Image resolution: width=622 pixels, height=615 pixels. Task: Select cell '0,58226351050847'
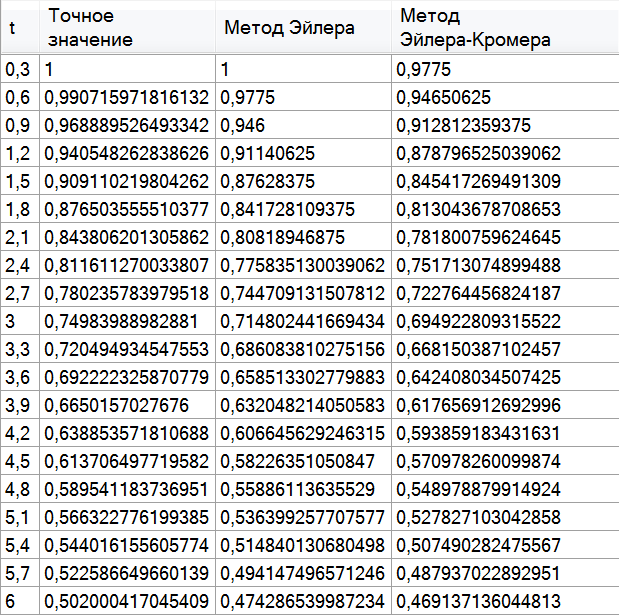pos(303,461)
